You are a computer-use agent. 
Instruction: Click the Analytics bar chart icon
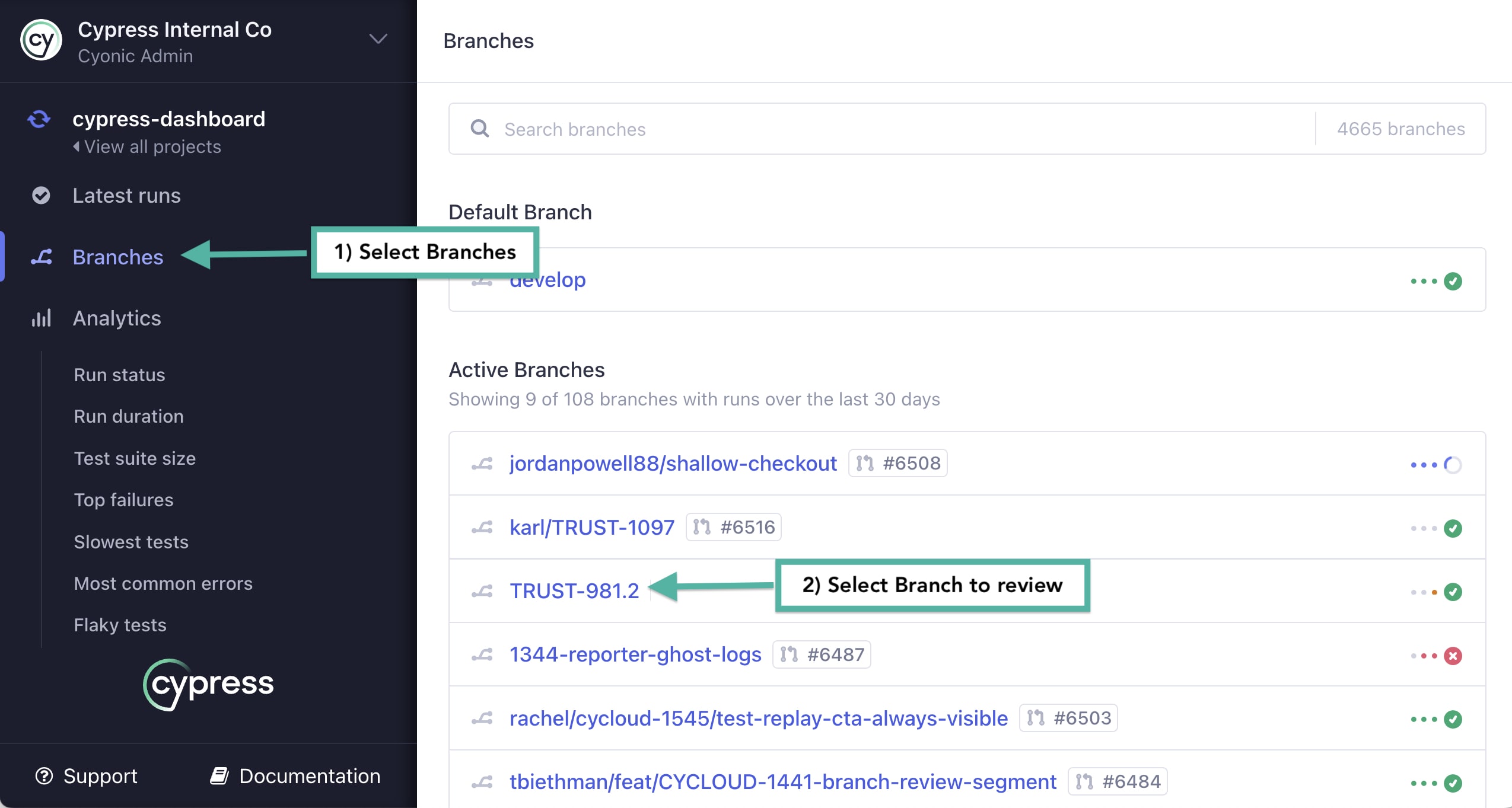[x=41, y=318]
